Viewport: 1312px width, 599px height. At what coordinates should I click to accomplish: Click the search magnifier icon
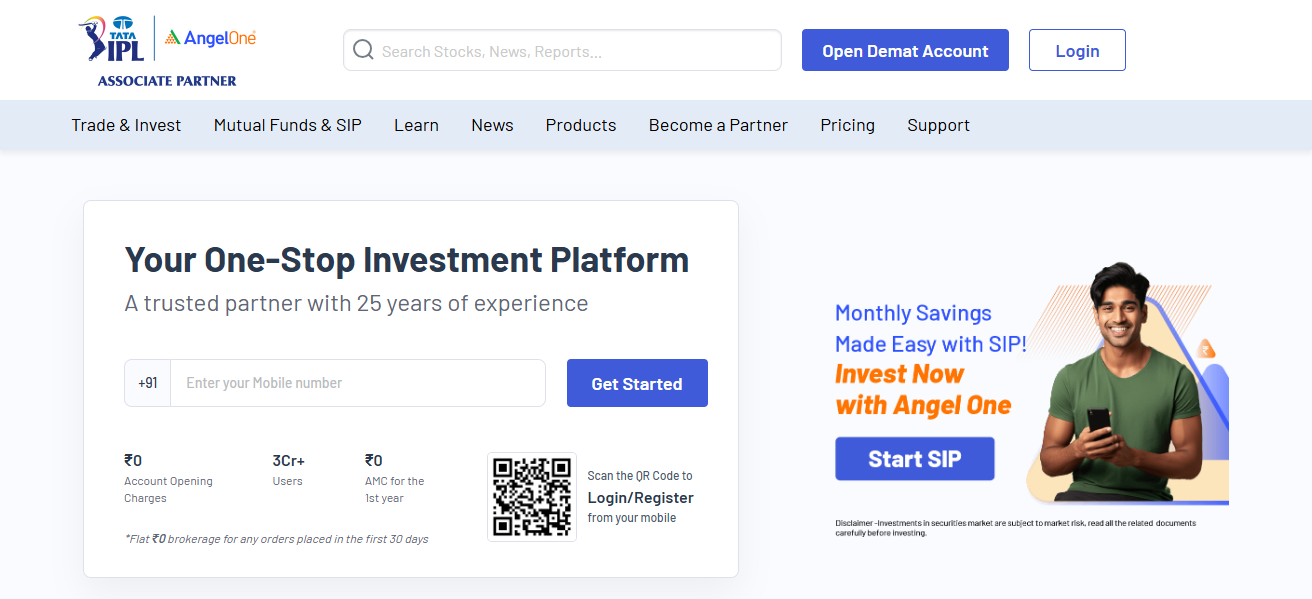363,50
